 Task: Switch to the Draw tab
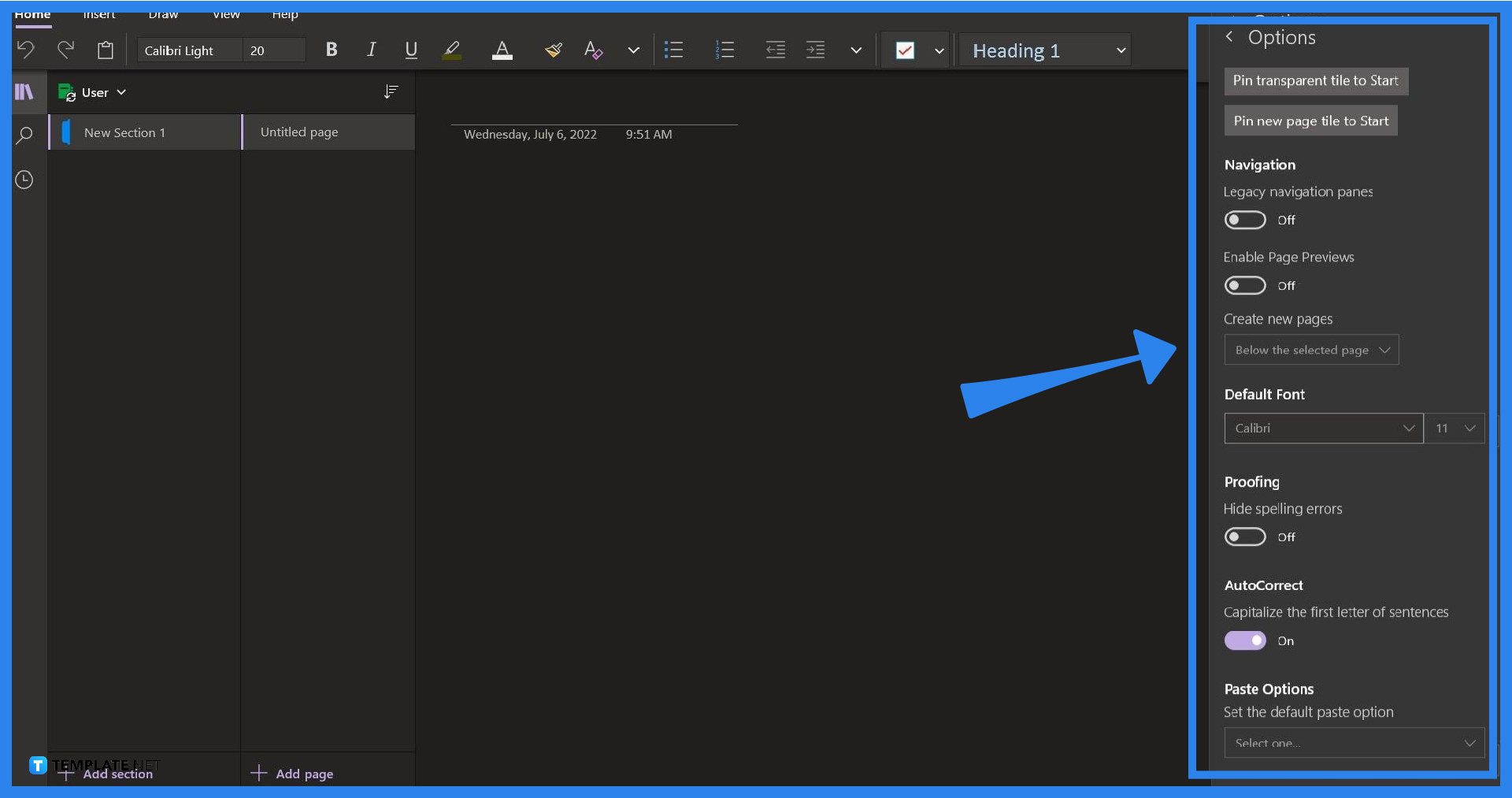(163, 14)
